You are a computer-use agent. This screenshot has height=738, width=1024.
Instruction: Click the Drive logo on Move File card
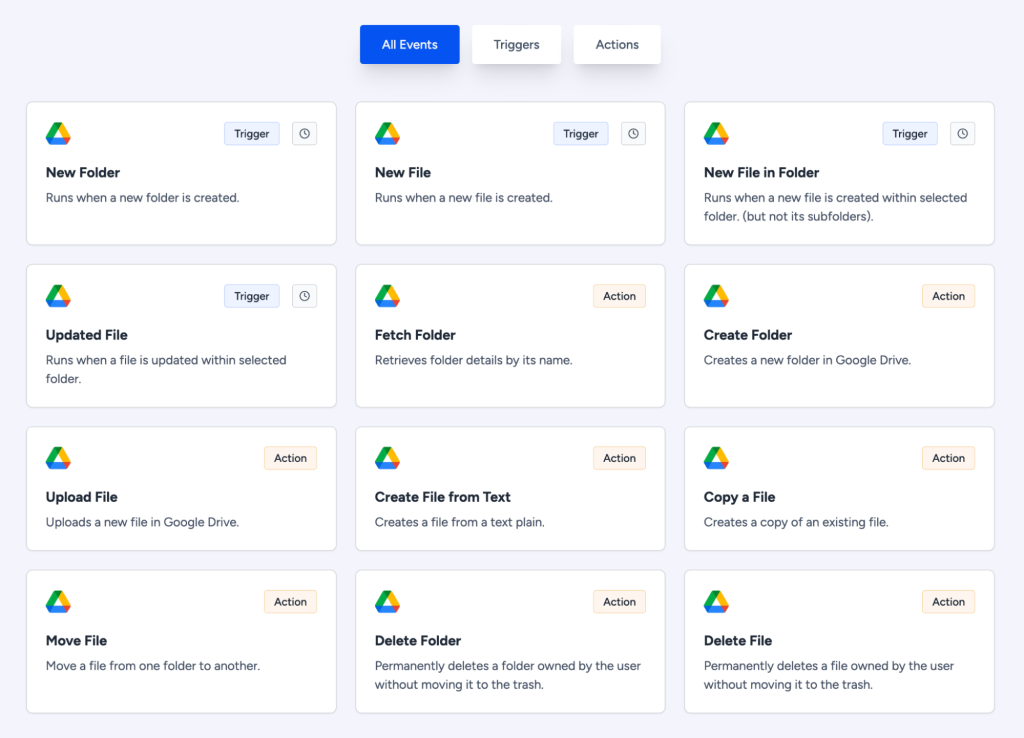[x=58, y=601]
